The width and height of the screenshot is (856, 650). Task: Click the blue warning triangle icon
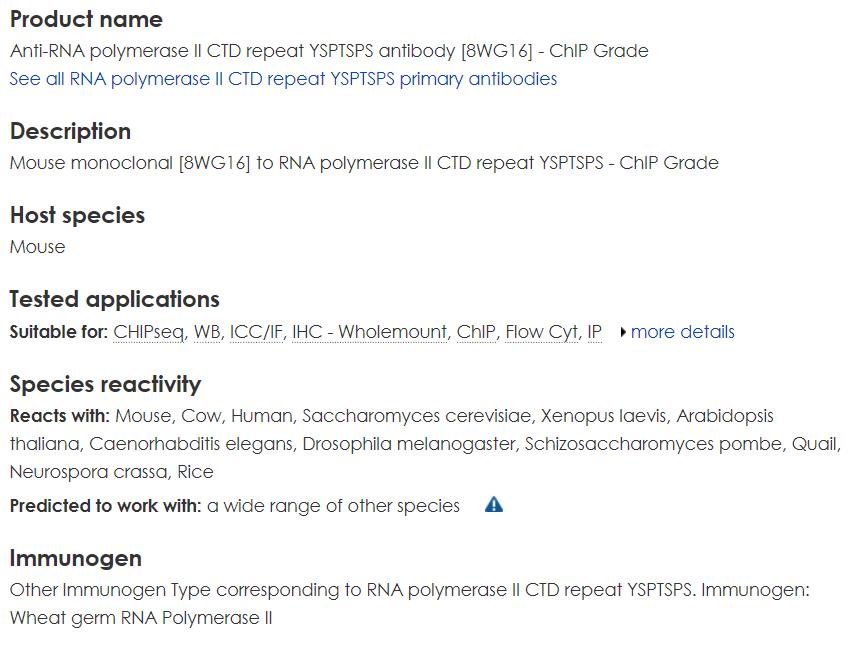[494, 504]
